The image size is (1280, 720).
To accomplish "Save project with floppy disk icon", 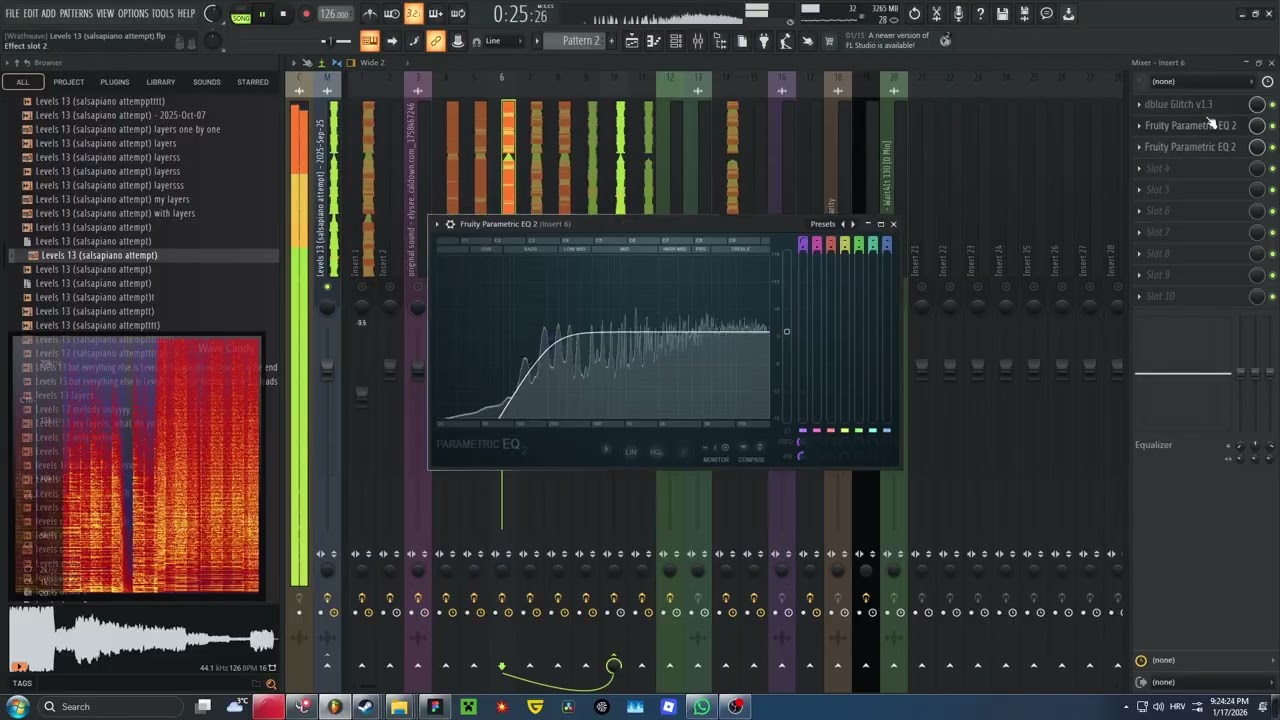I will pyautogui.click(x=1003, y=14).
